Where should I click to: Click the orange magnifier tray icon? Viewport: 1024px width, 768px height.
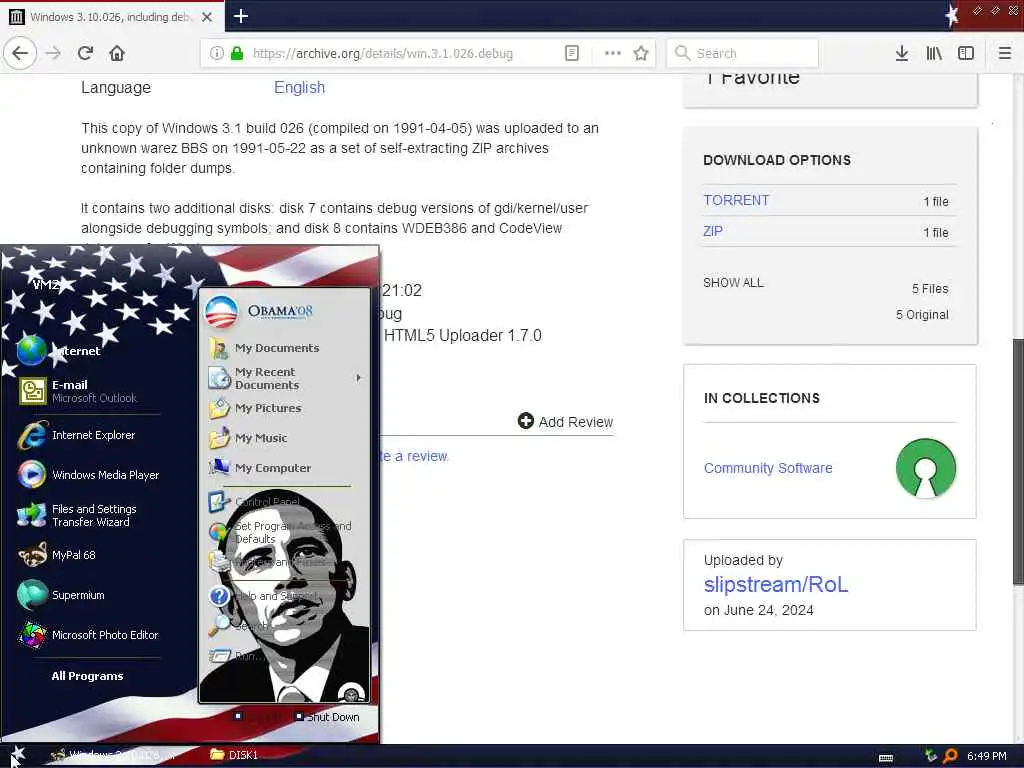point(950,756)
